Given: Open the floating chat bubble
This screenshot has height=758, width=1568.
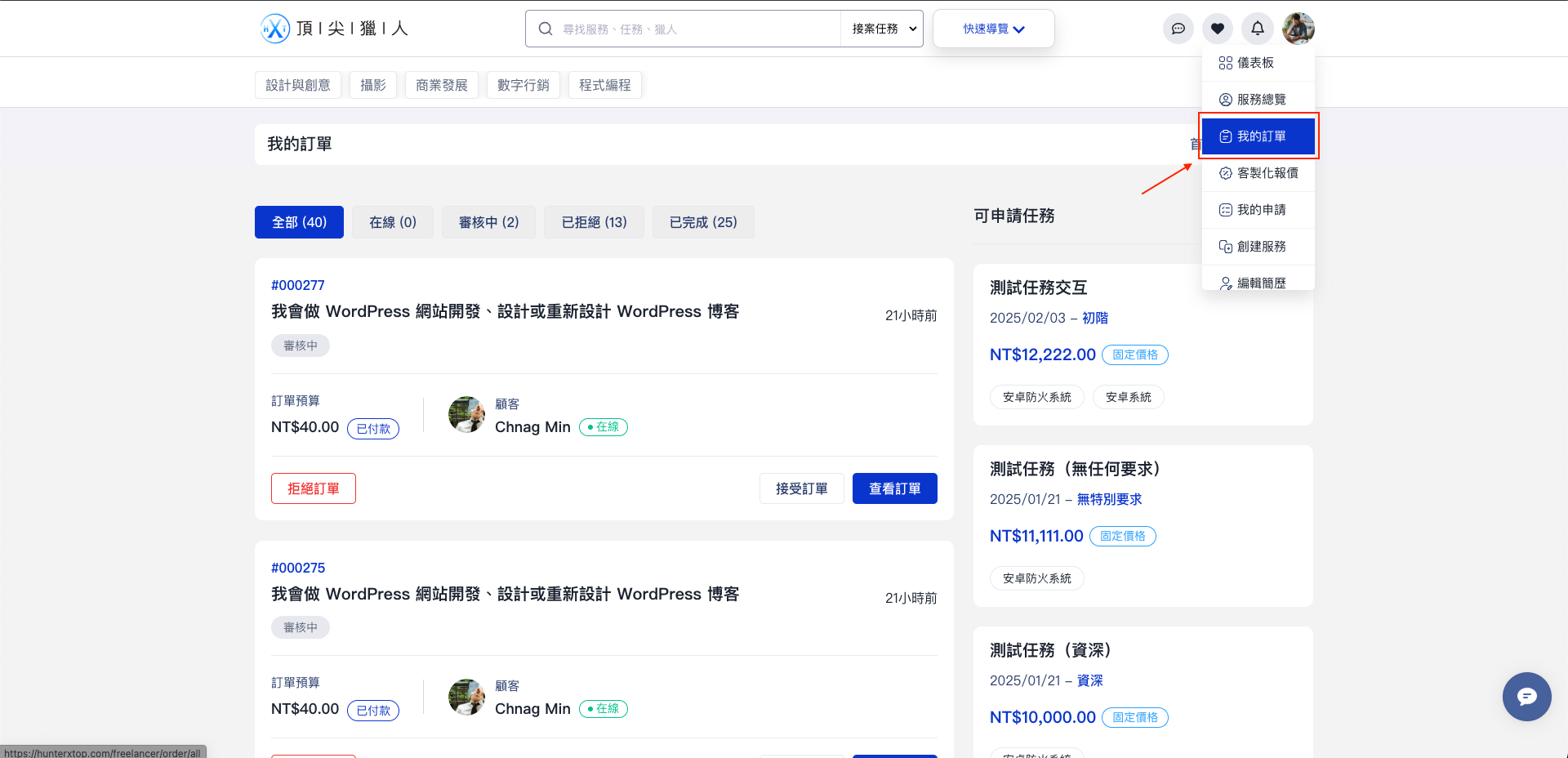Looking at the screenshot, I should tap(1526, 697).
